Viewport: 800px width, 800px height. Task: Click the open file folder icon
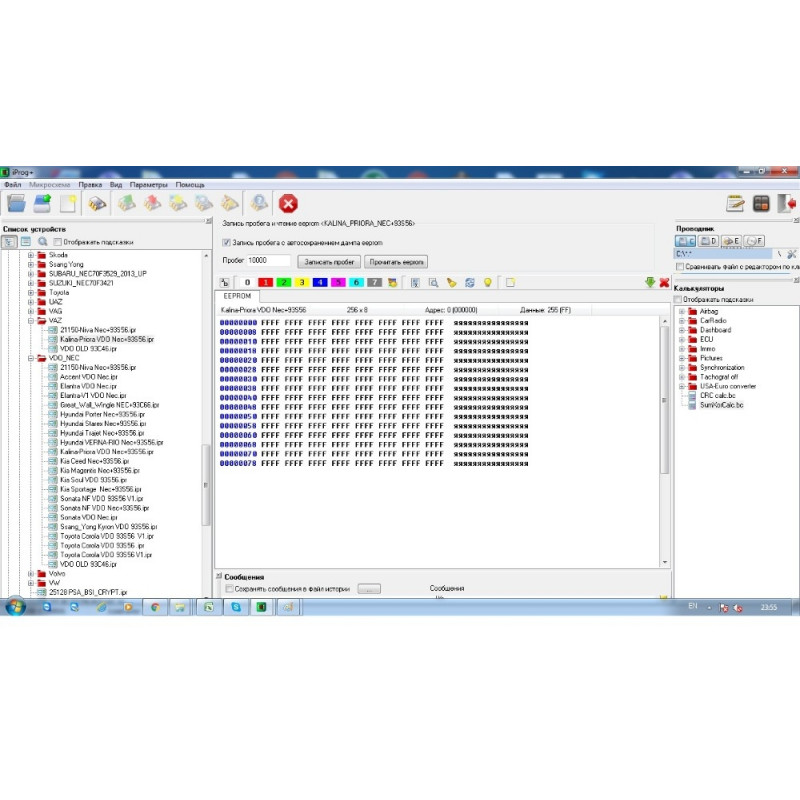click(16, 204)
